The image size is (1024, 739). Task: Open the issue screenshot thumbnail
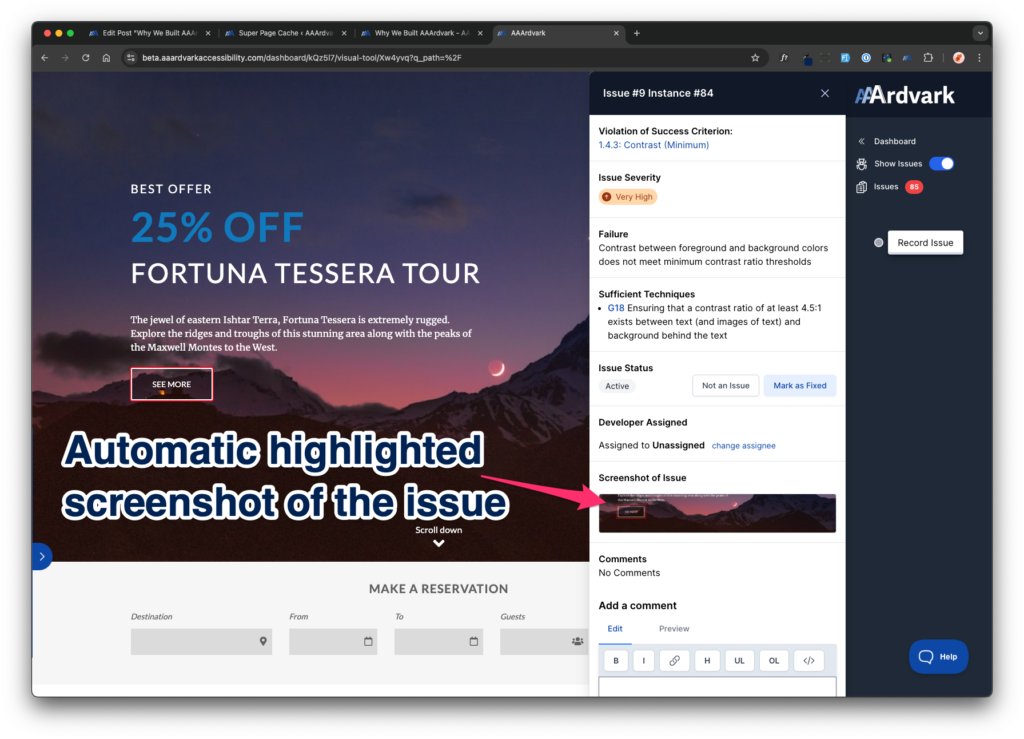point(717,513)
